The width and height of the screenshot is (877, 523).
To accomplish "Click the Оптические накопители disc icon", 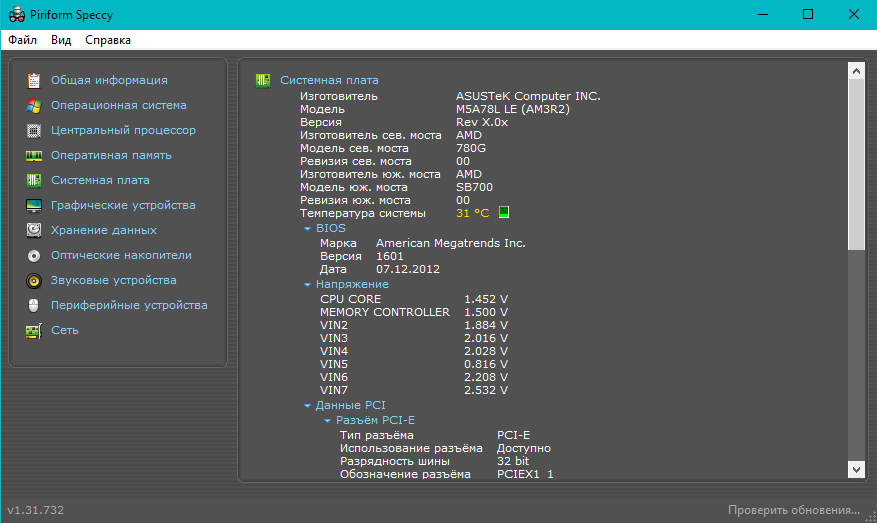I will pos(34,256).
